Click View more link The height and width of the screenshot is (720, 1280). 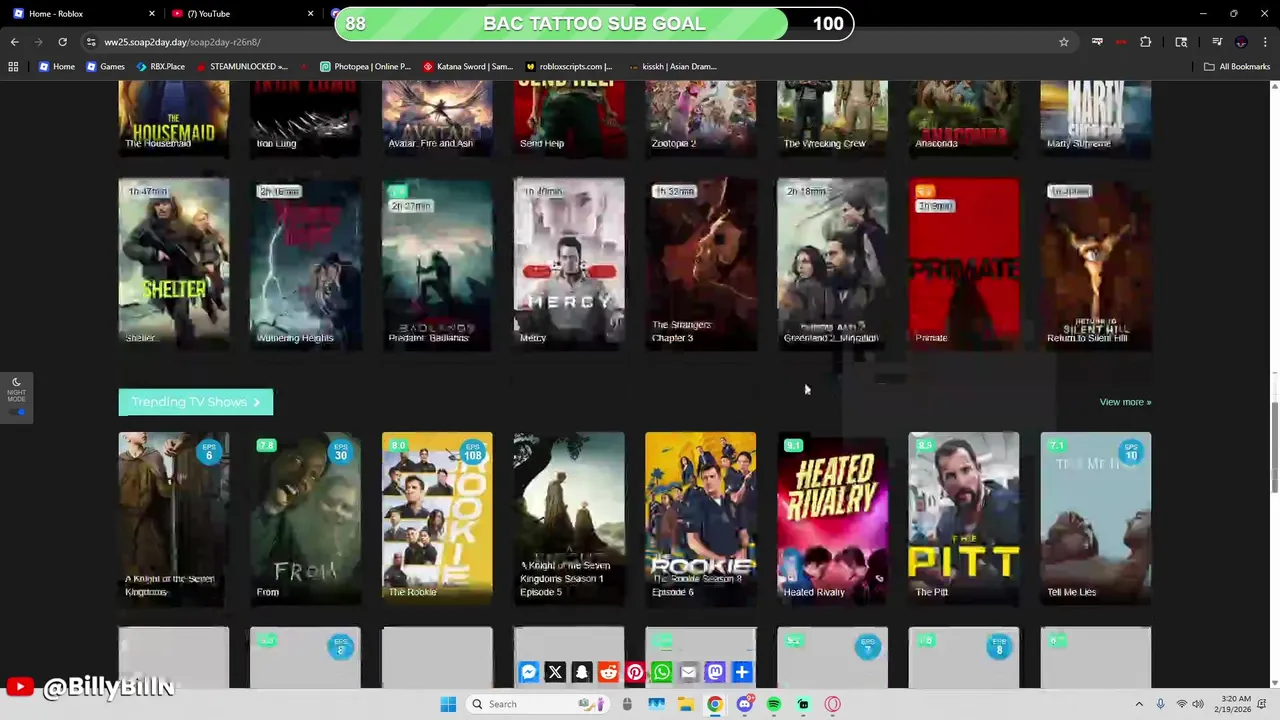click(x=1125, y=402)
